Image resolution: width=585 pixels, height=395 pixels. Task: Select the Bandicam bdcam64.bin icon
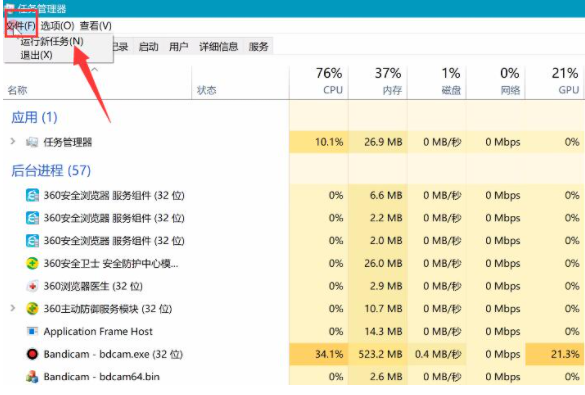pos(32,377)
